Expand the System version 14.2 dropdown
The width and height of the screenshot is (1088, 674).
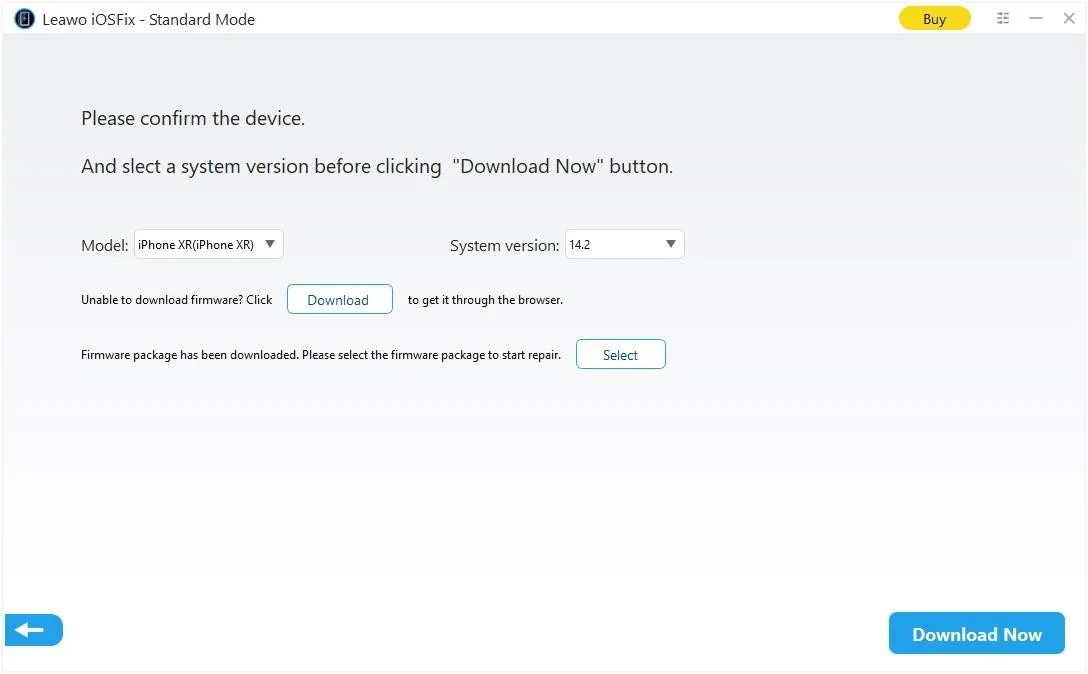624,244
